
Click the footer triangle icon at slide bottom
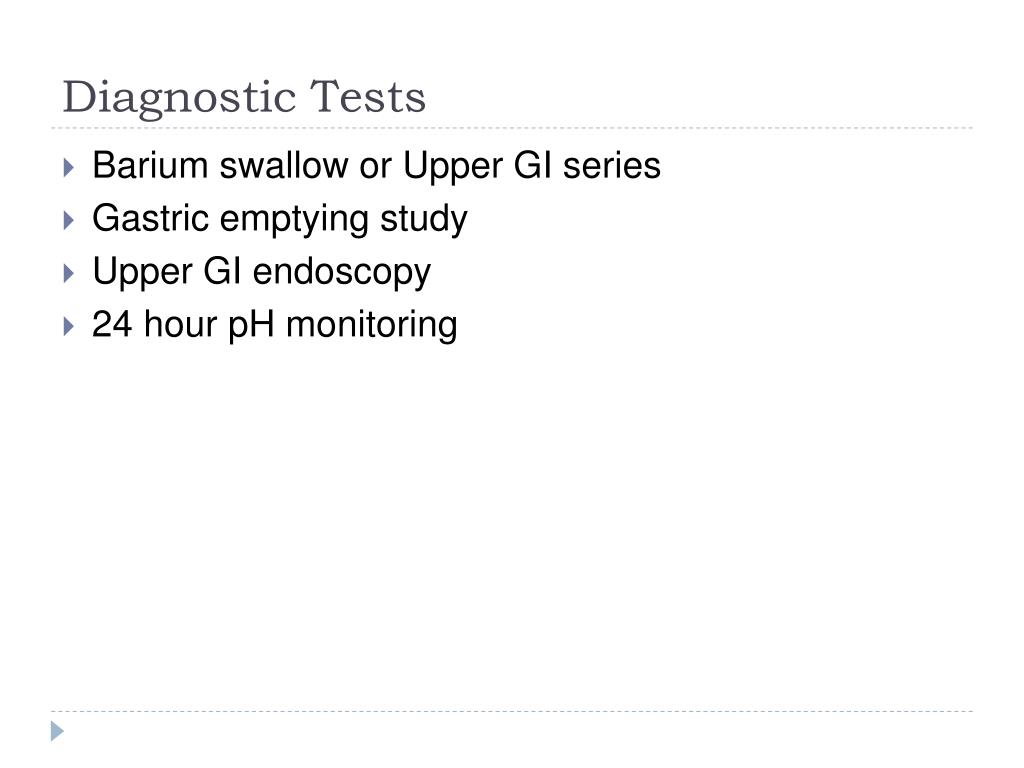(57, 731)
